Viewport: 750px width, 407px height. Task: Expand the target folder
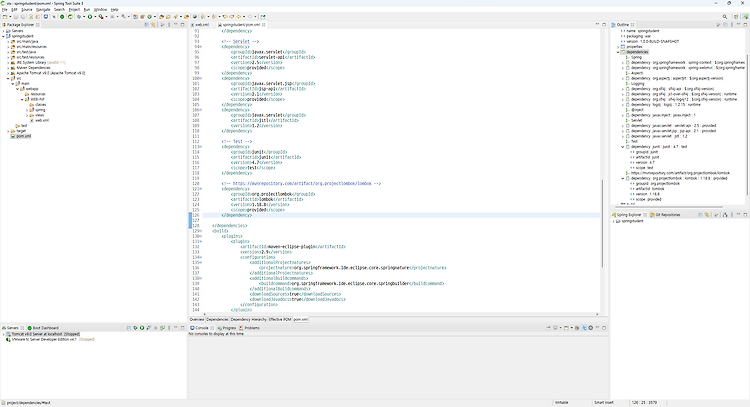pos(9,131)
